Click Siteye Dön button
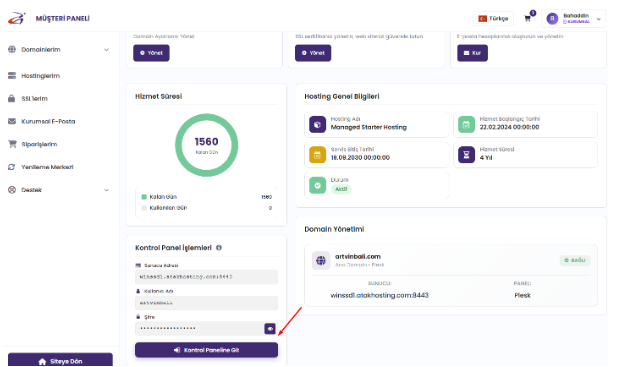Viewport: 619px width, 367px height. (x=60, y=360)
